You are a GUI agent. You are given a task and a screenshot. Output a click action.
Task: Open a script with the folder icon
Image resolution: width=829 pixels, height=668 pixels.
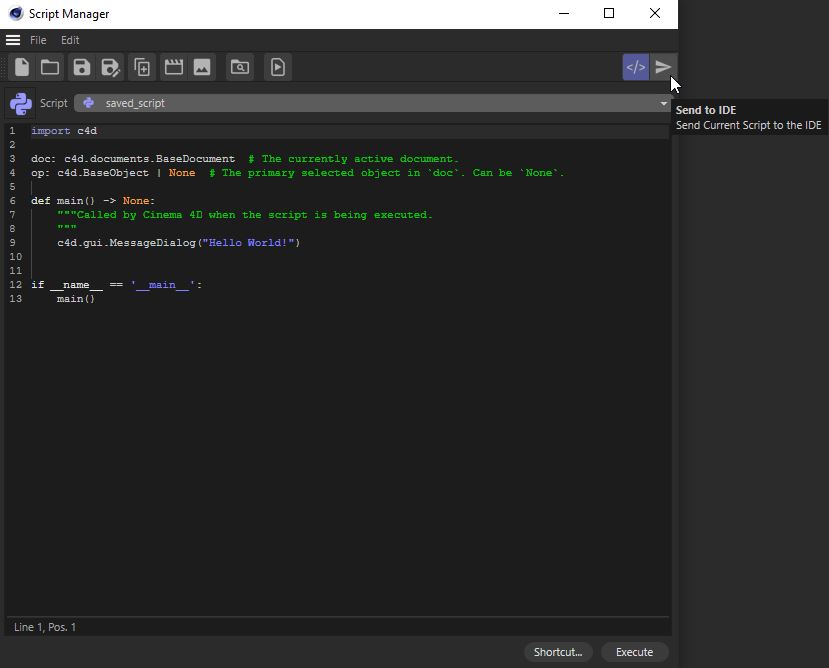(50, 67)
